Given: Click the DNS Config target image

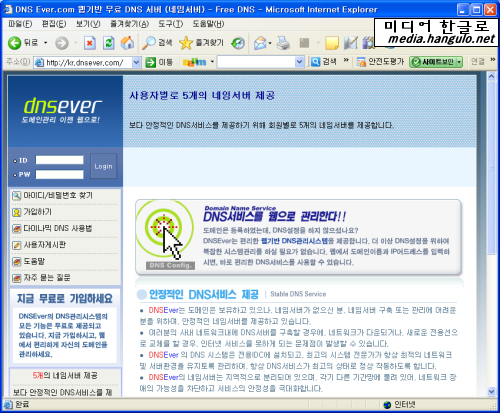Looking at the screenshot, I should tap(165, 235).
